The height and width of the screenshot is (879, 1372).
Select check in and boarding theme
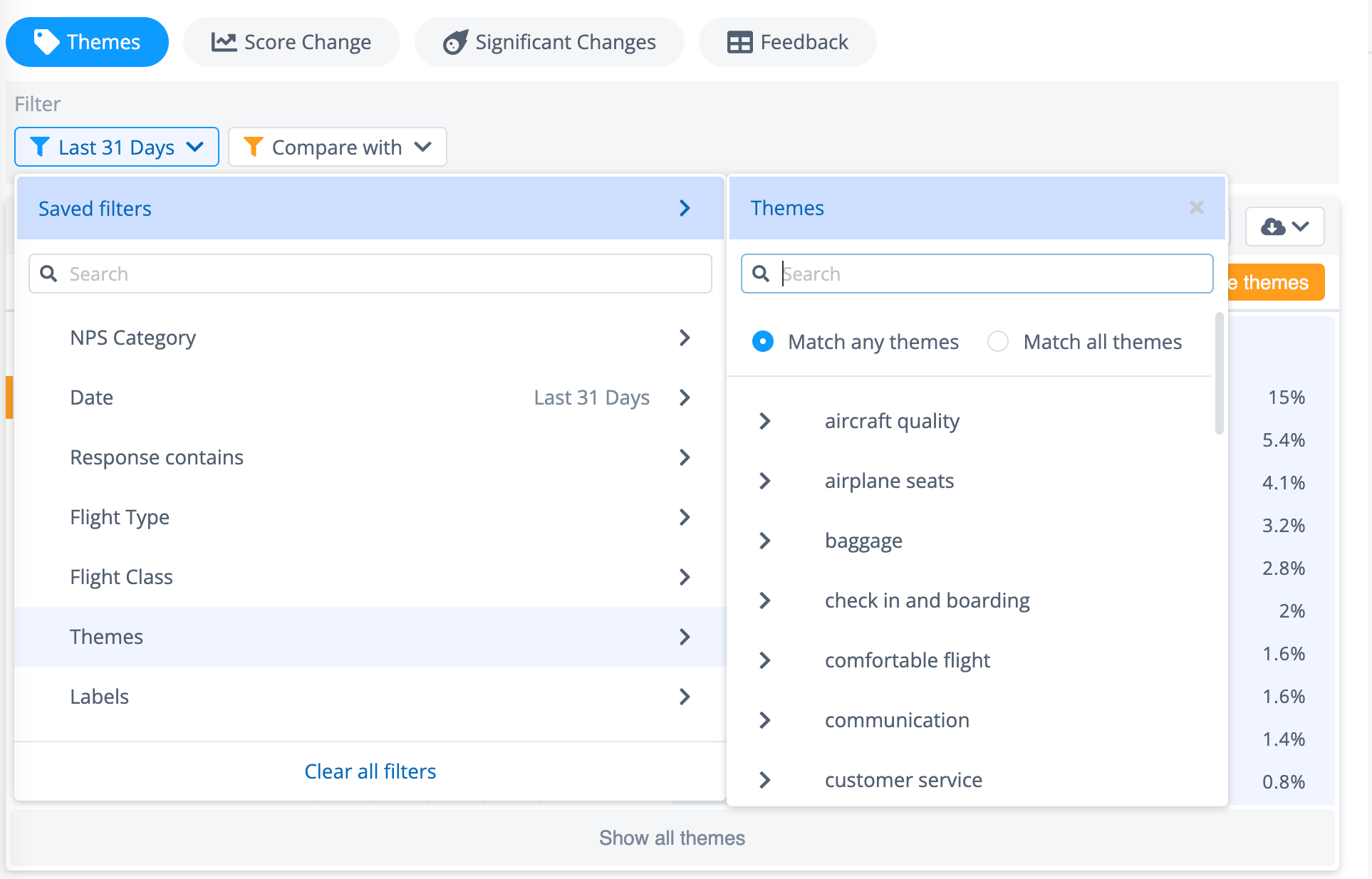927,600
